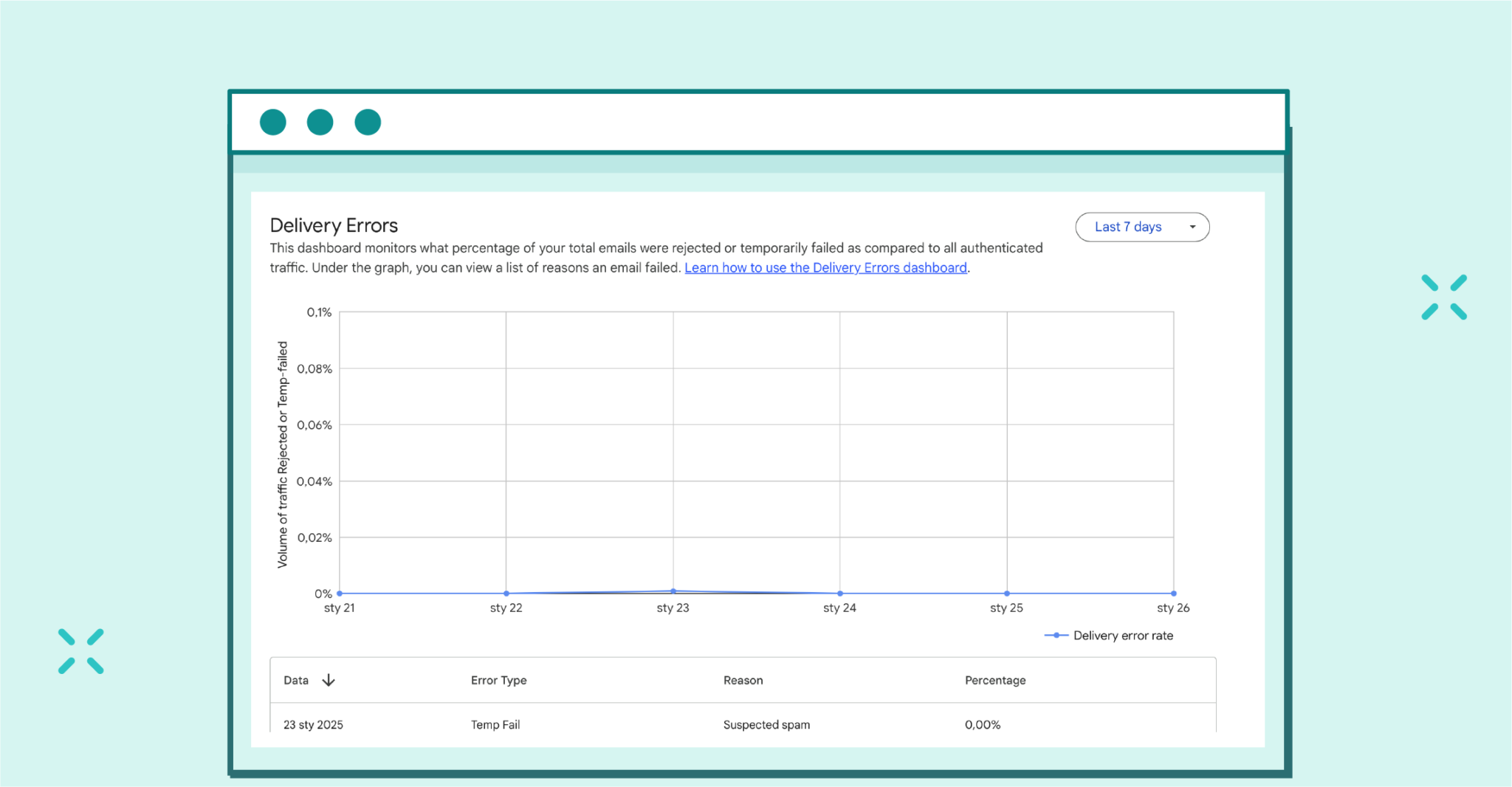Select the Error Type column header

(x=498, y=680)
